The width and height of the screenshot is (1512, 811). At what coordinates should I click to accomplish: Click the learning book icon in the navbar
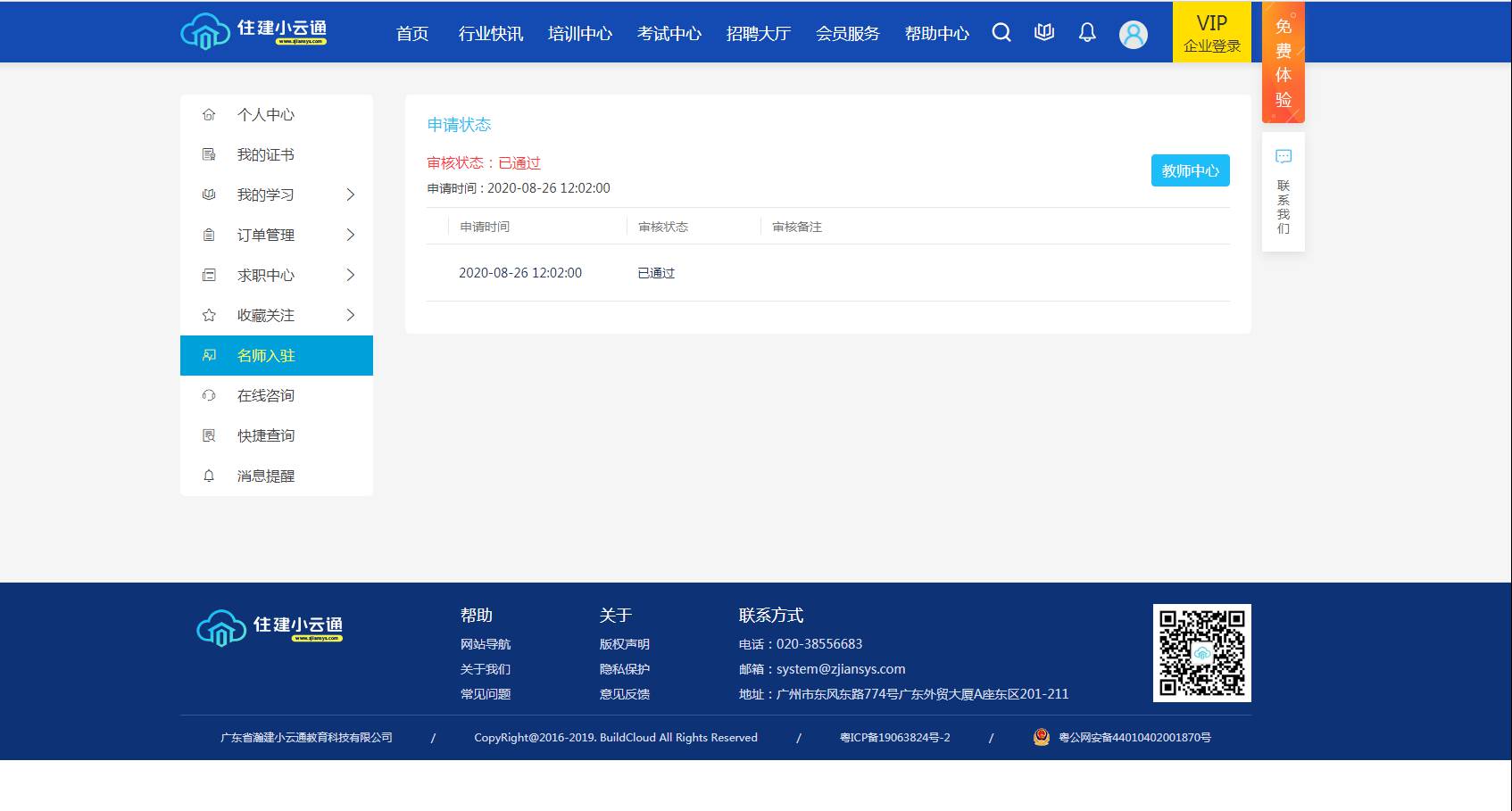pos(1043,32)
